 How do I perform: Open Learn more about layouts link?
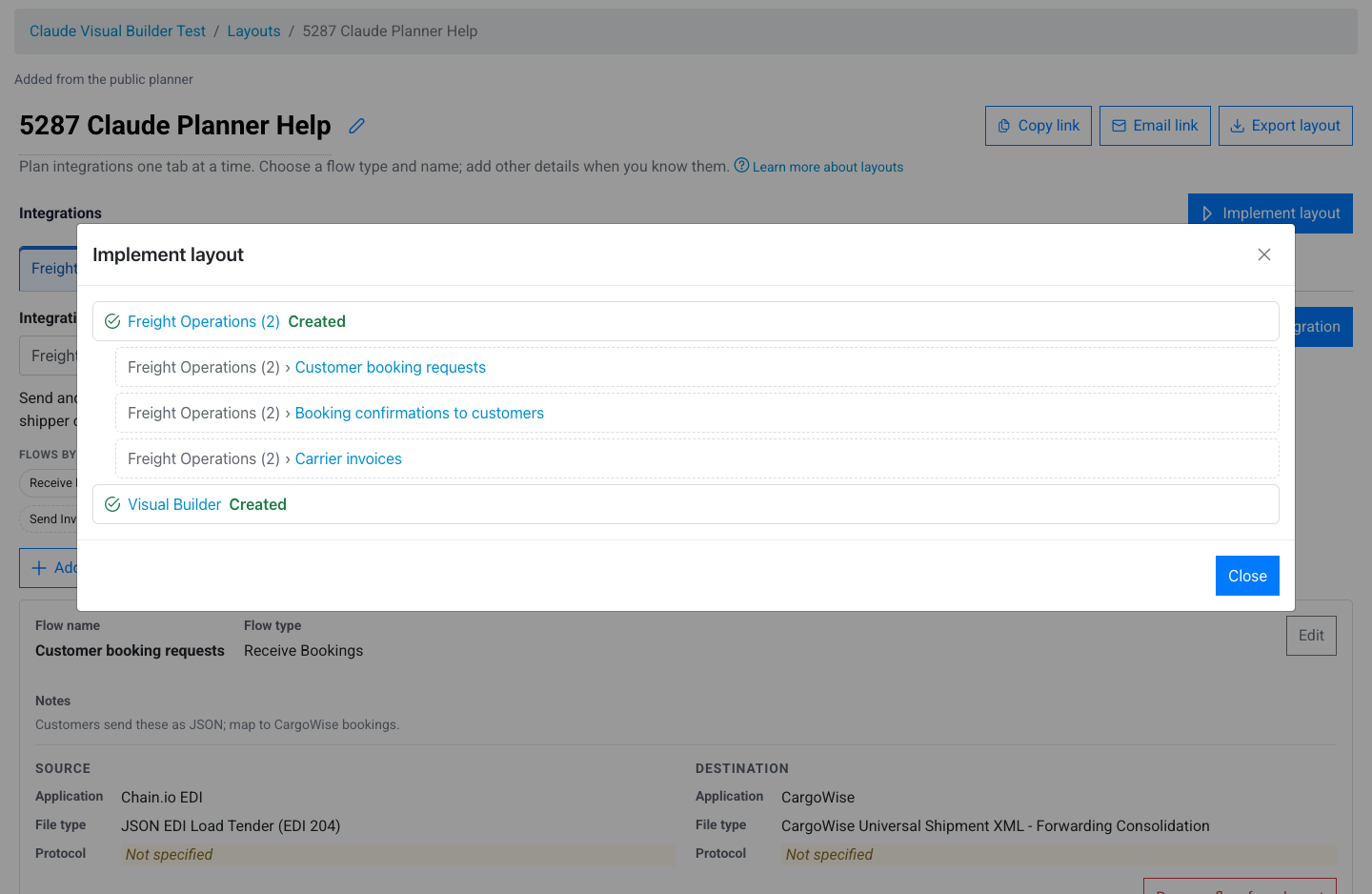(828, 167)
